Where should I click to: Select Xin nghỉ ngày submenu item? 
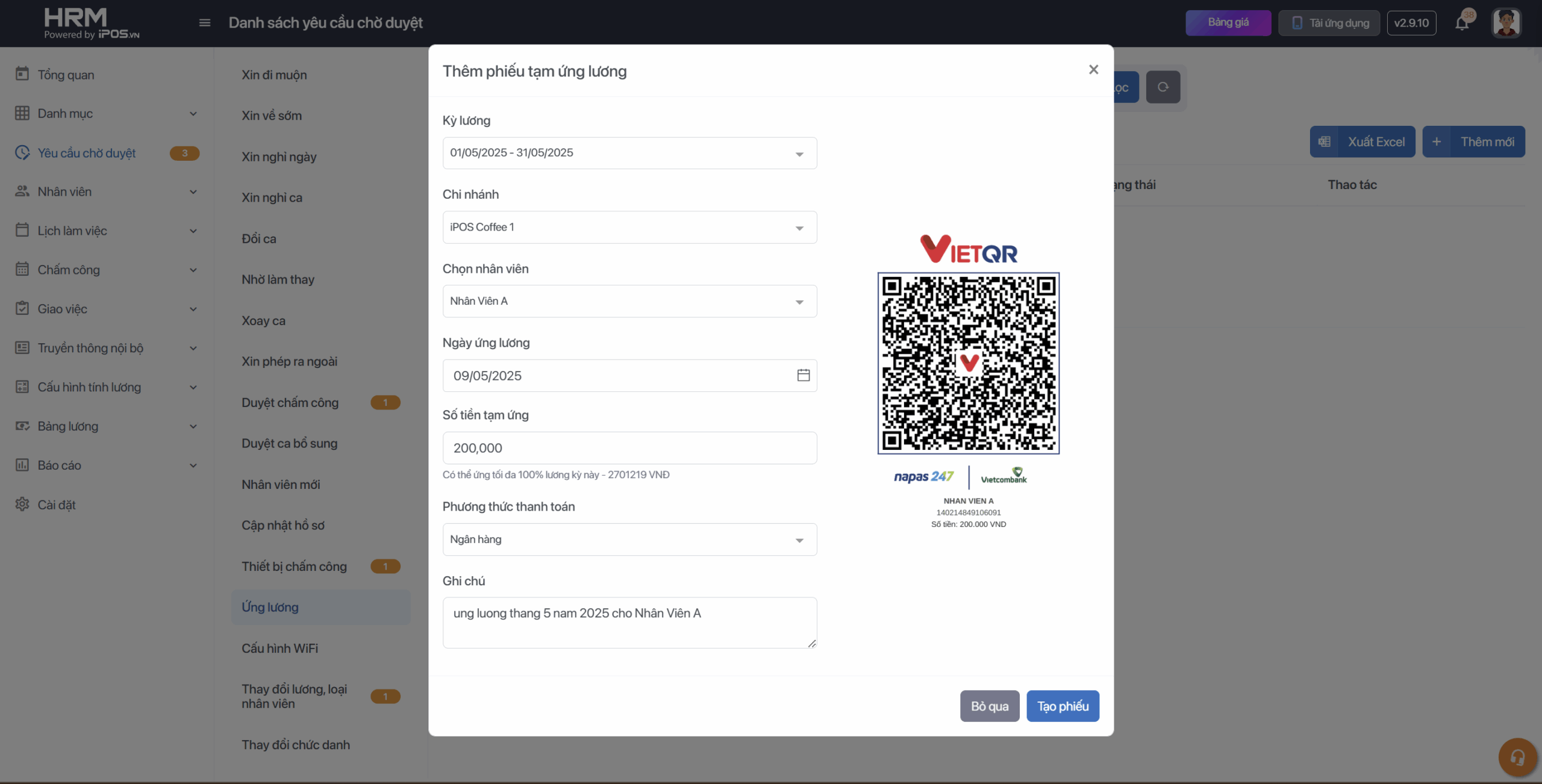(x=279, y=157)
